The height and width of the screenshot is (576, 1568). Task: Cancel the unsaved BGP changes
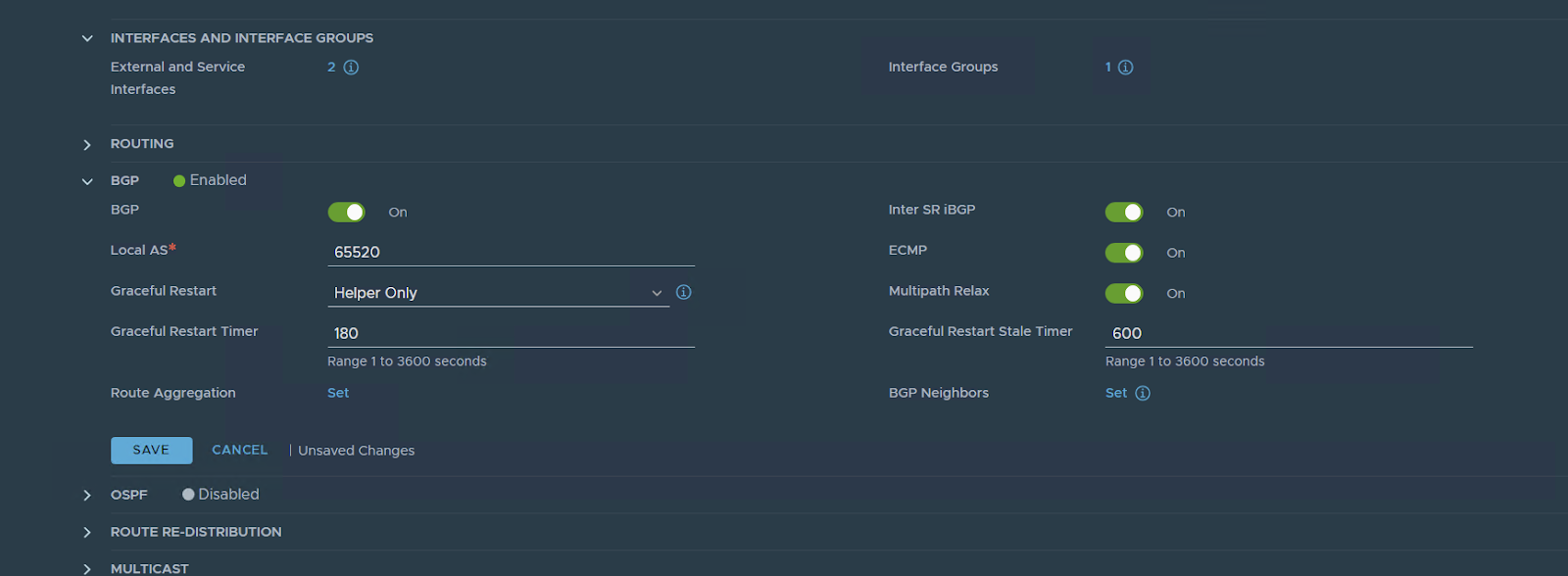click(239, 450)
